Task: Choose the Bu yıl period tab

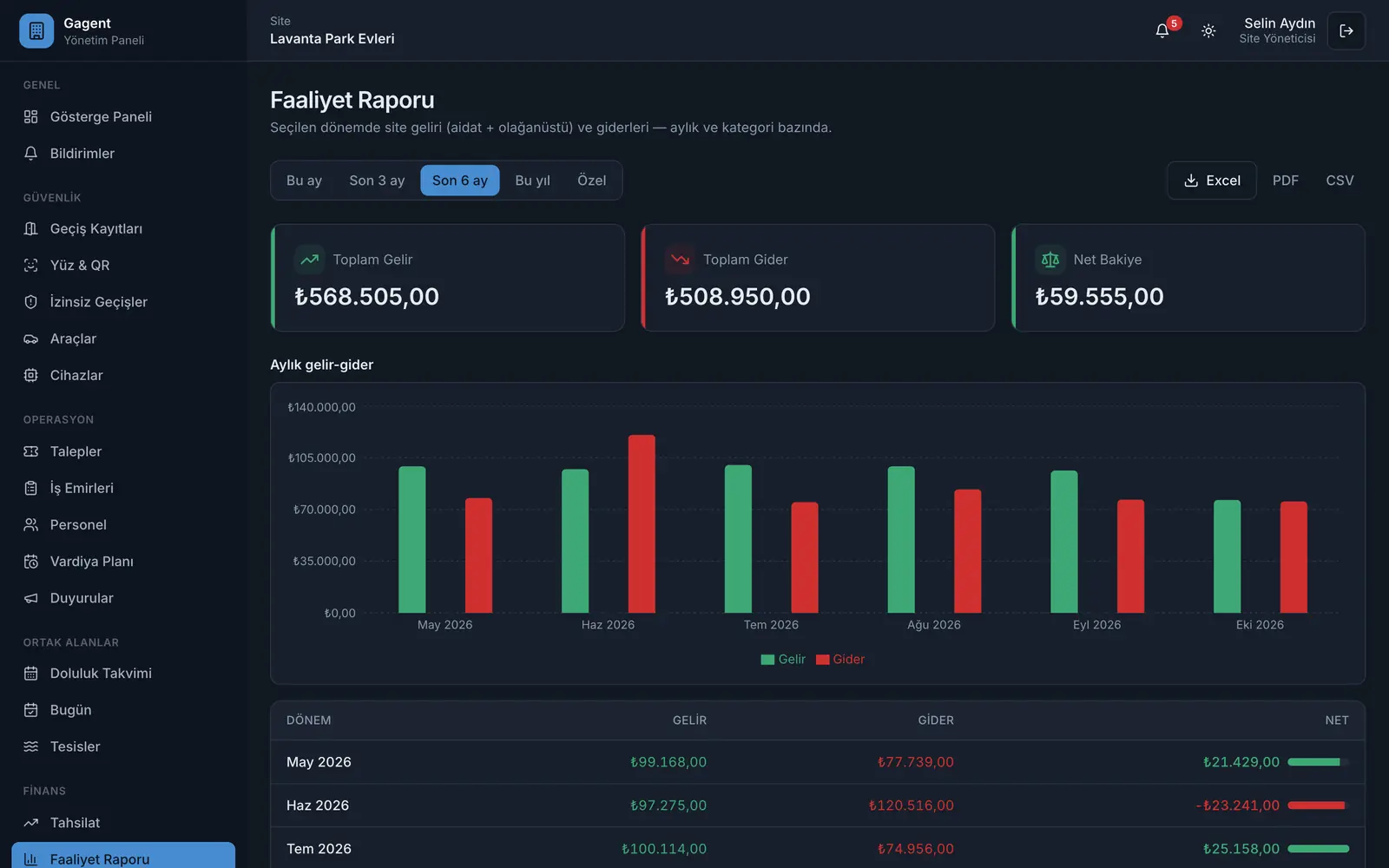Action: [532, 181]
